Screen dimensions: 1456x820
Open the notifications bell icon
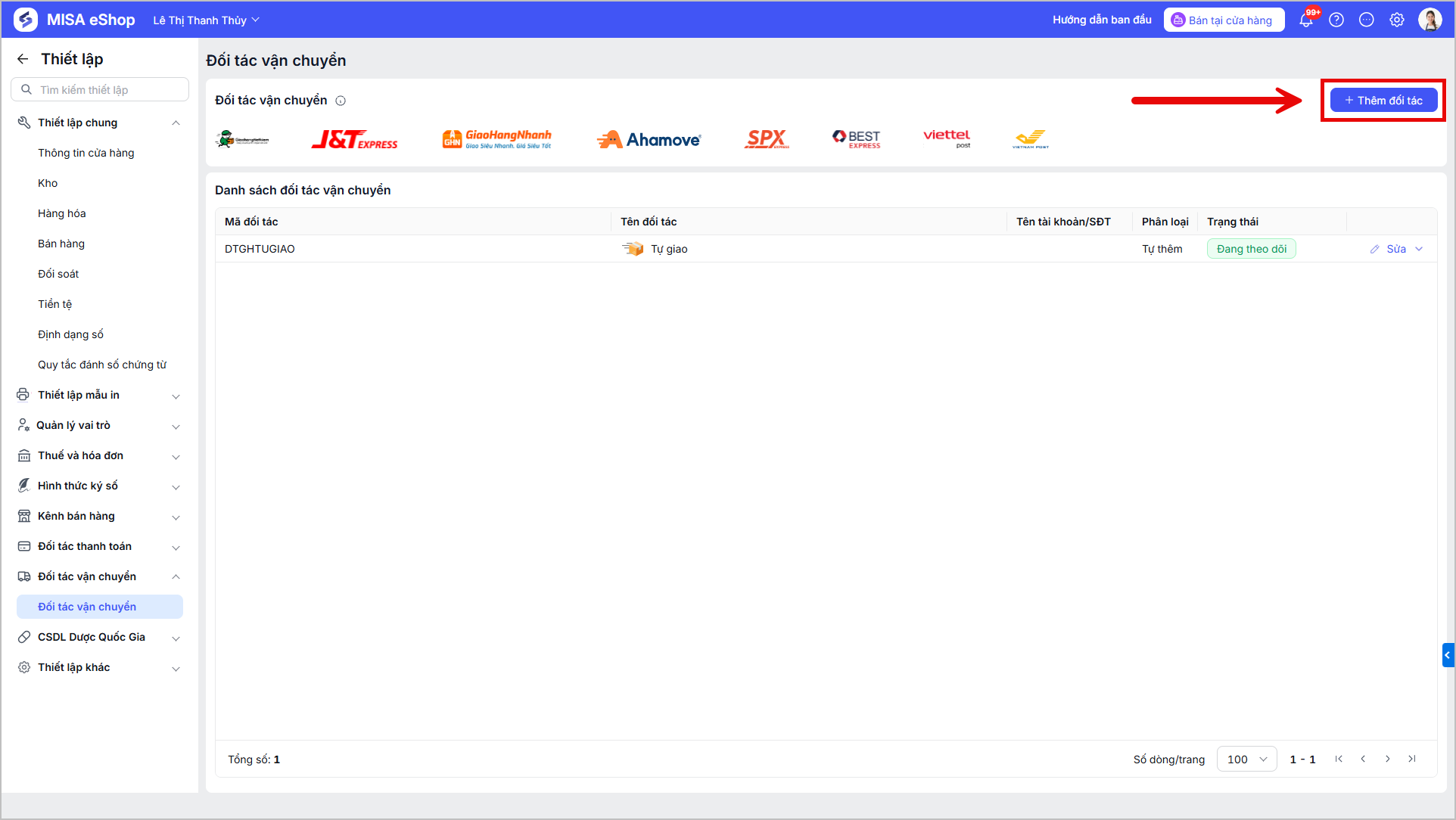click(1306, 20)
